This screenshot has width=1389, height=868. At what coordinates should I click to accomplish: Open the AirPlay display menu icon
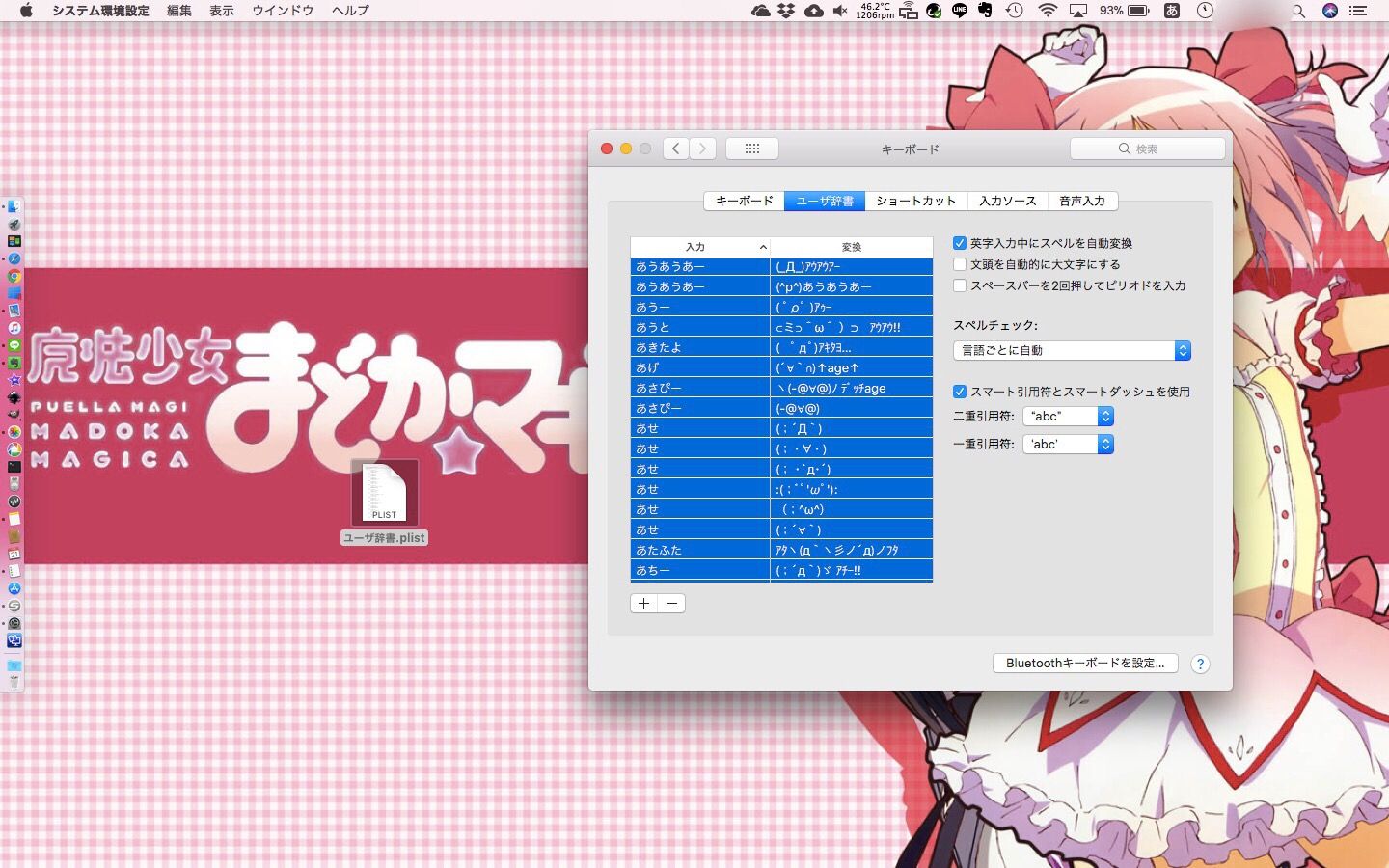(1078, 11)
